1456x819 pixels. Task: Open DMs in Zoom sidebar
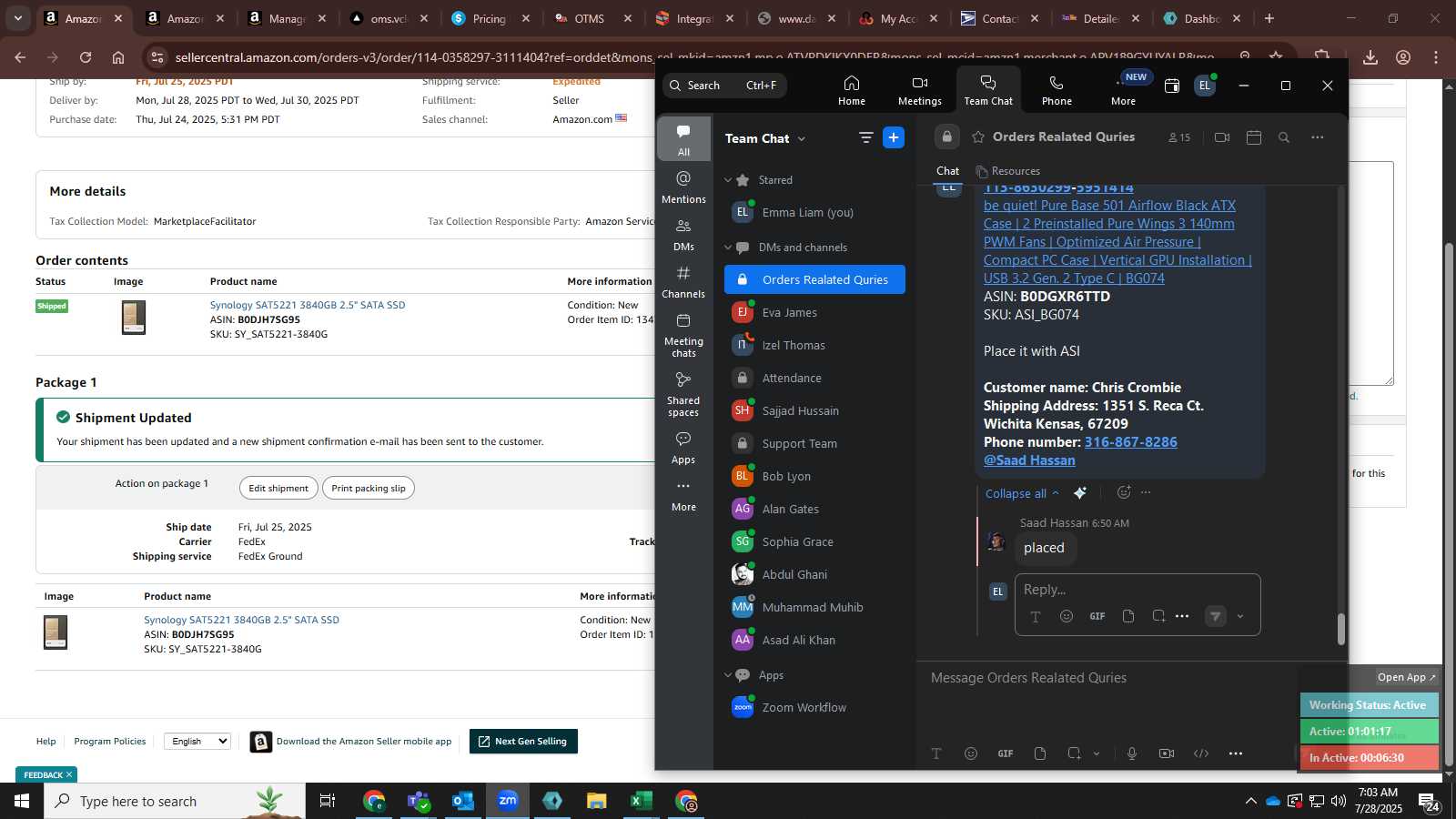click(x=683, y=235)
